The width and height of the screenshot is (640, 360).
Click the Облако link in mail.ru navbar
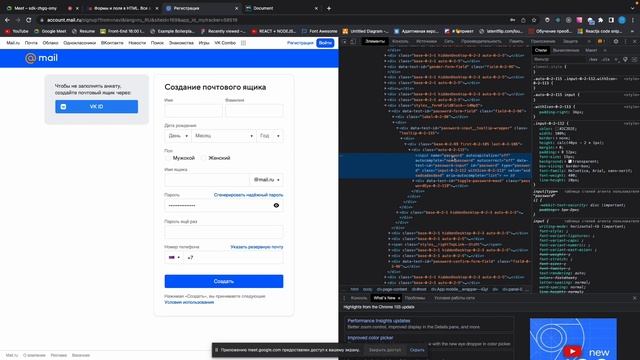coord(50,43)
